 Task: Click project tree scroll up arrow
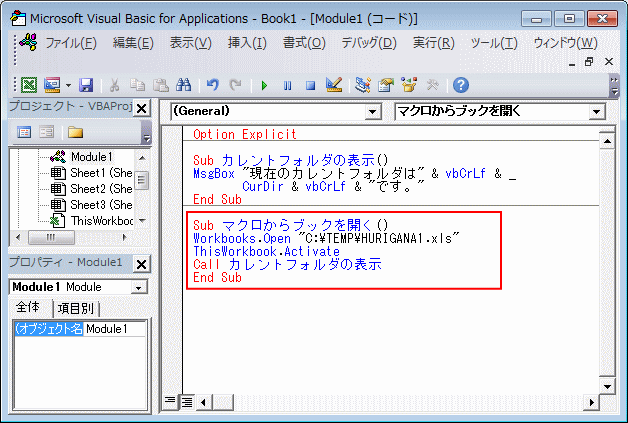click(142, 158)
